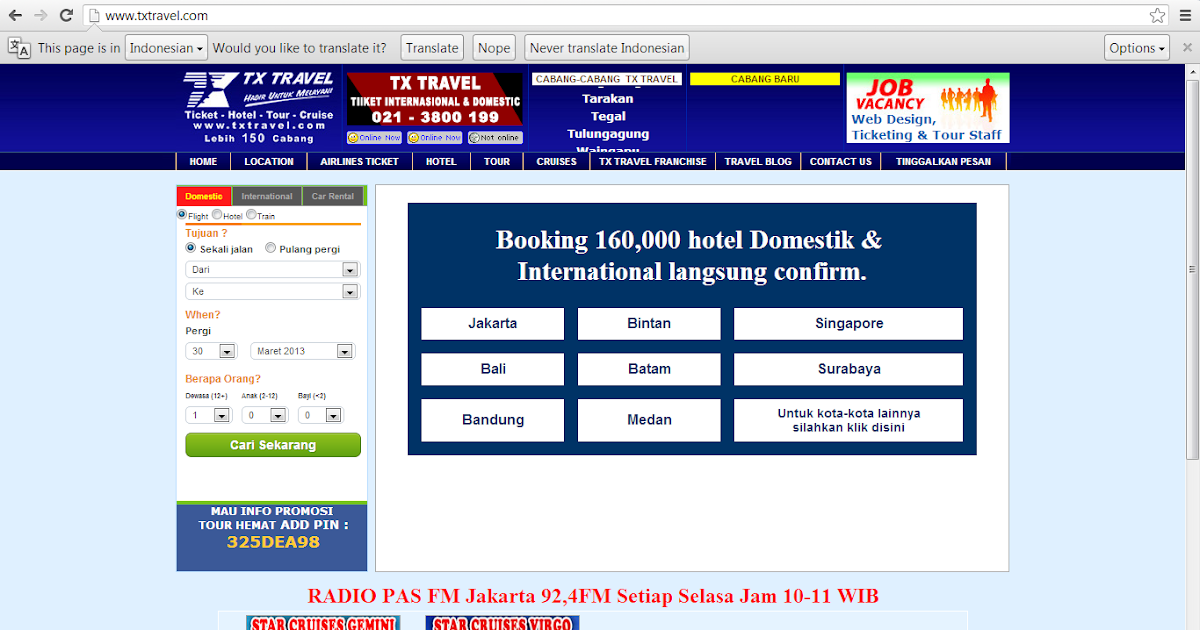This screenshot has height=630, width=1200.
Task: Select the Bandung hotel button
Action: (493, 420)
